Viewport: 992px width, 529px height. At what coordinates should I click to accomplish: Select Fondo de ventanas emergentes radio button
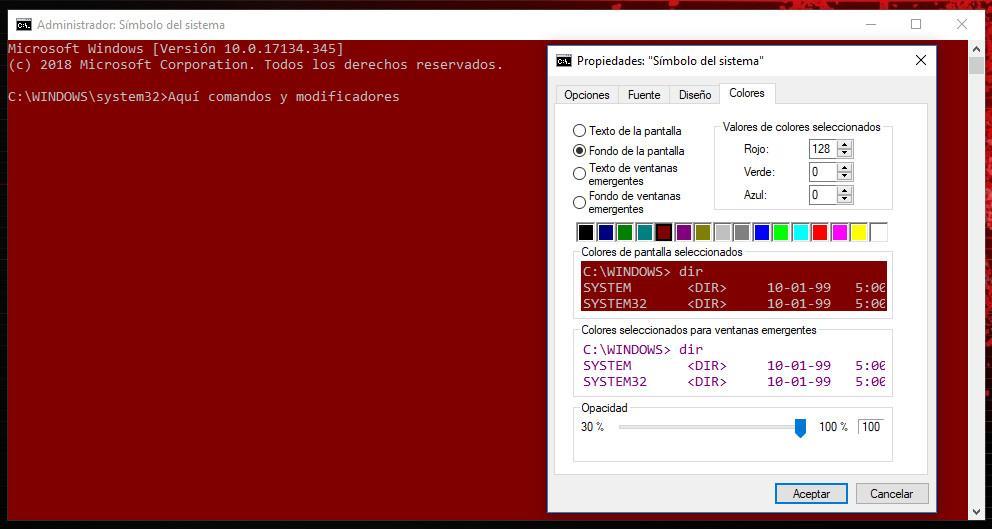579,202
